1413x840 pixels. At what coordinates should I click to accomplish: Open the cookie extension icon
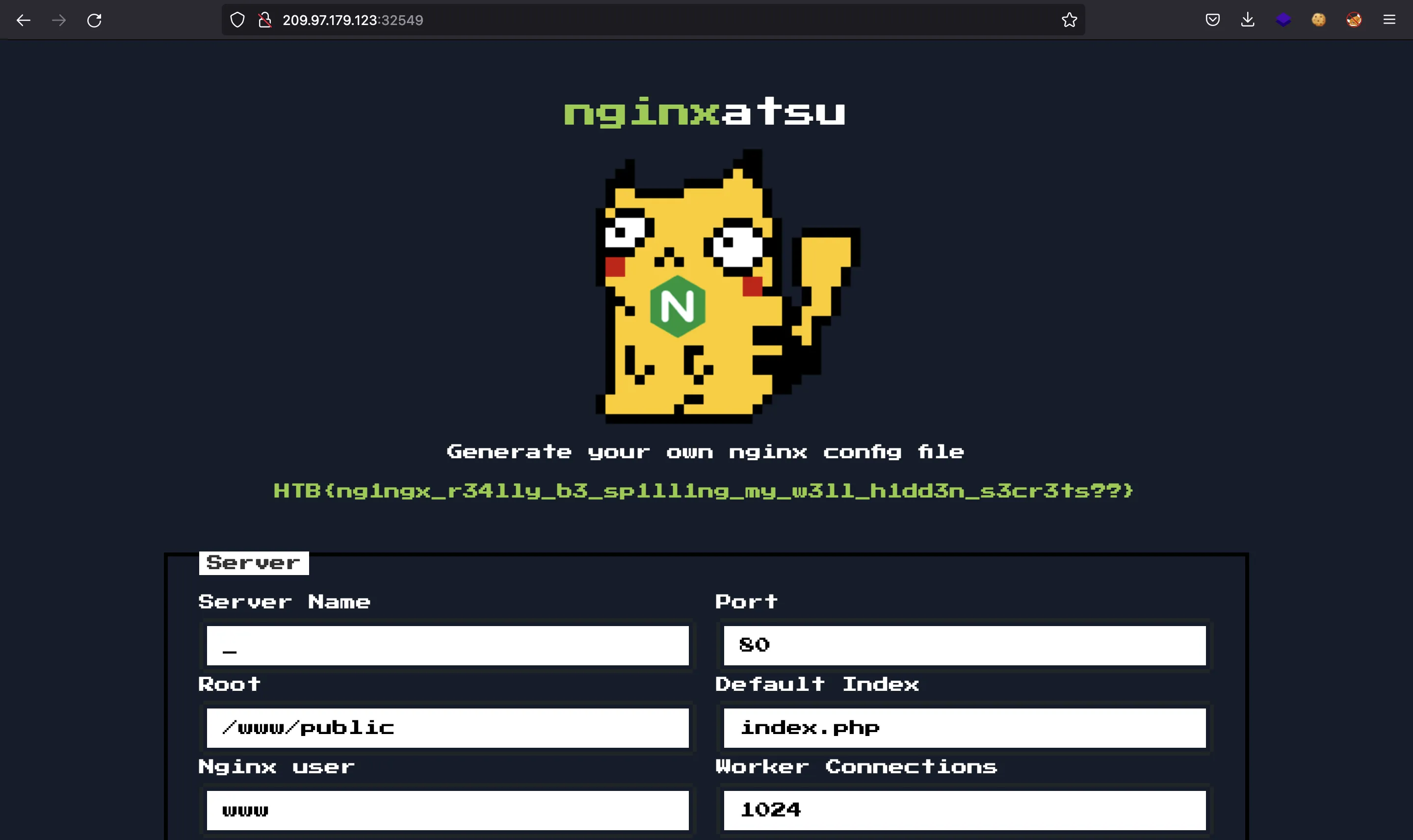click(1318, 21)
